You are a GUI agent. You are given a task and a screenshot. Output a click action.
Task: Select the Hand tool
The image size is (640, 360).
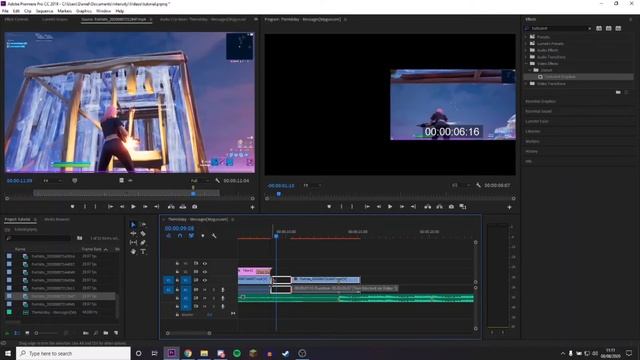point(133,251)
